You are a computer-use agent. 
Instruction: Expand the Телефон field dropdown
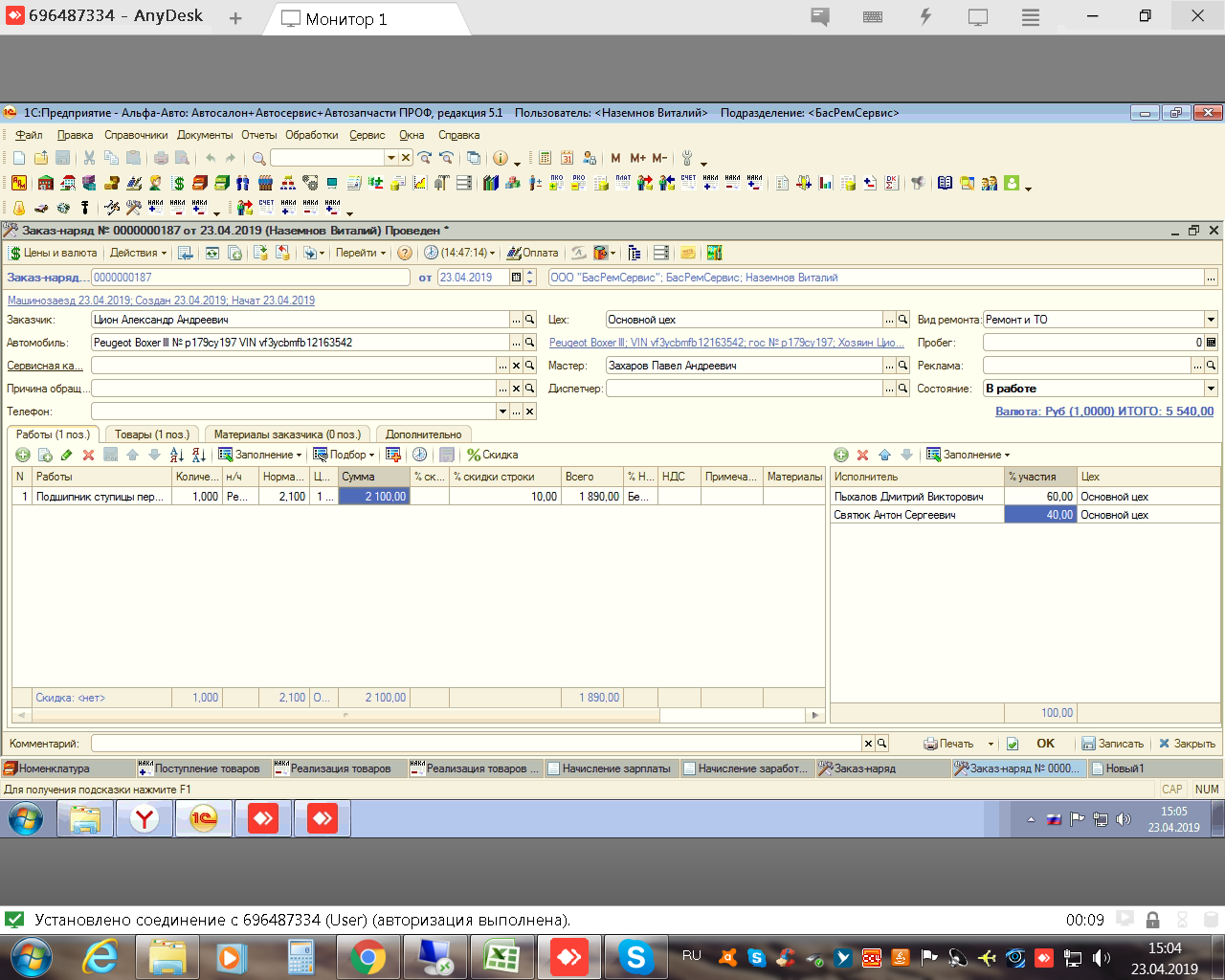click(x=502, y=412)
